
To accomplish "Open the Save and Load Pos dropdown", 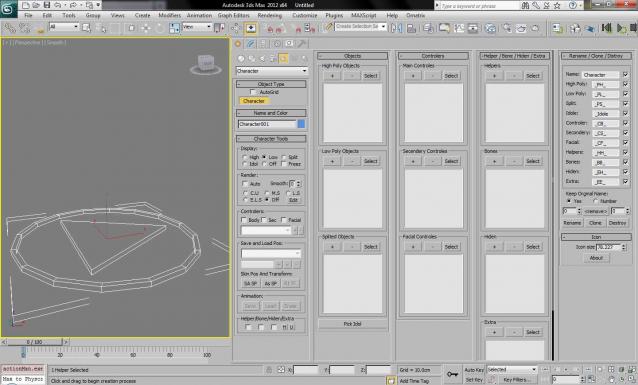I will pos(271,253).
